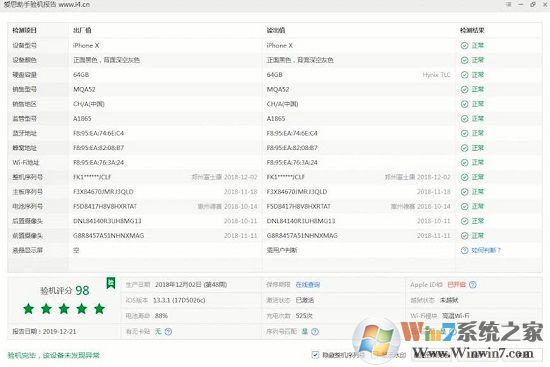
Task: Click the check icon in 电池序列号 row
Action: click(464, 206)
